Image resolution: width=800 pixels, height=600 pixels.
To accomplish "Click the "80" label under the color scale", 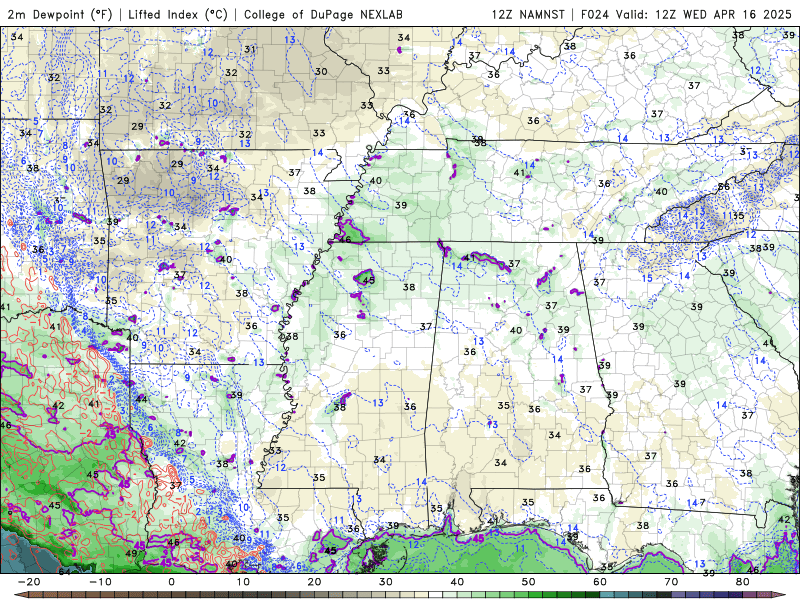I will click(x=743, y=582).
